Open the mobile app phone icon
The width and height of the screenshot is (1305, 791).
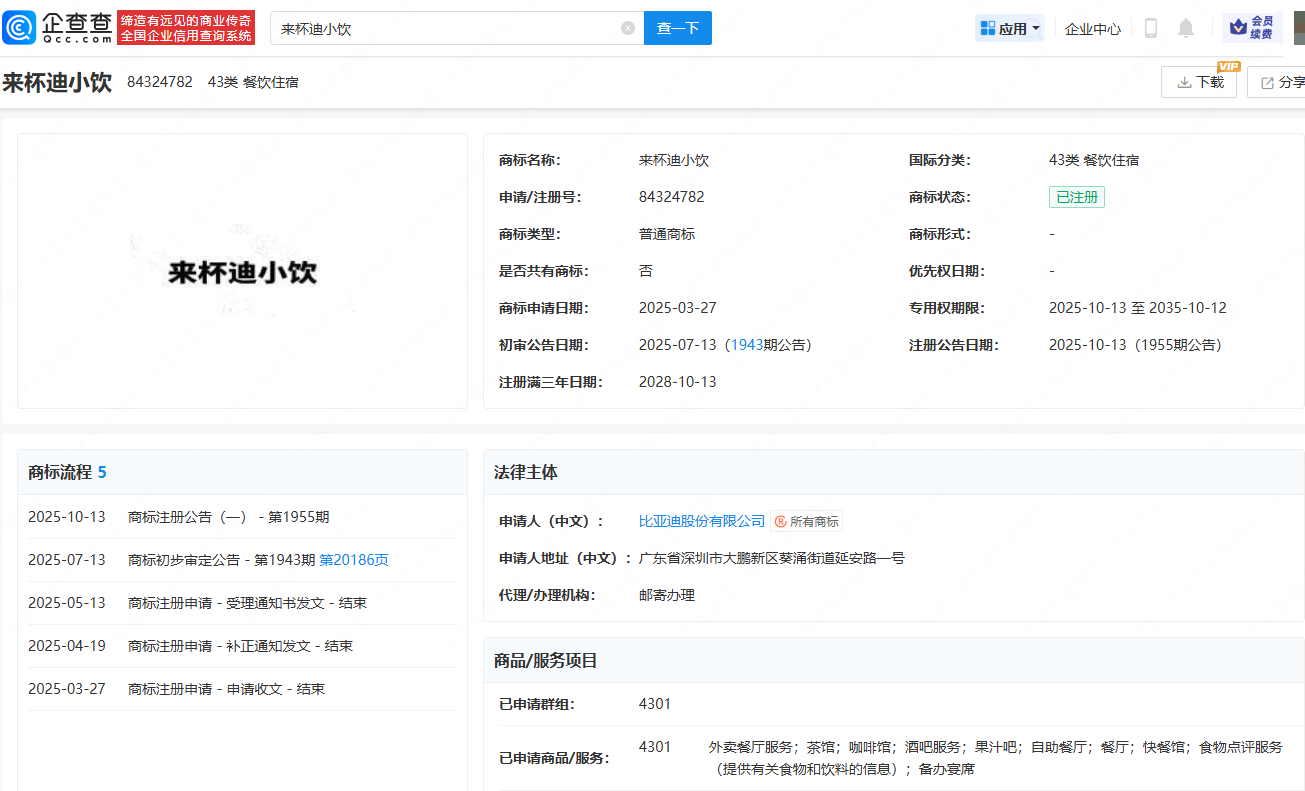(1150, 28)
